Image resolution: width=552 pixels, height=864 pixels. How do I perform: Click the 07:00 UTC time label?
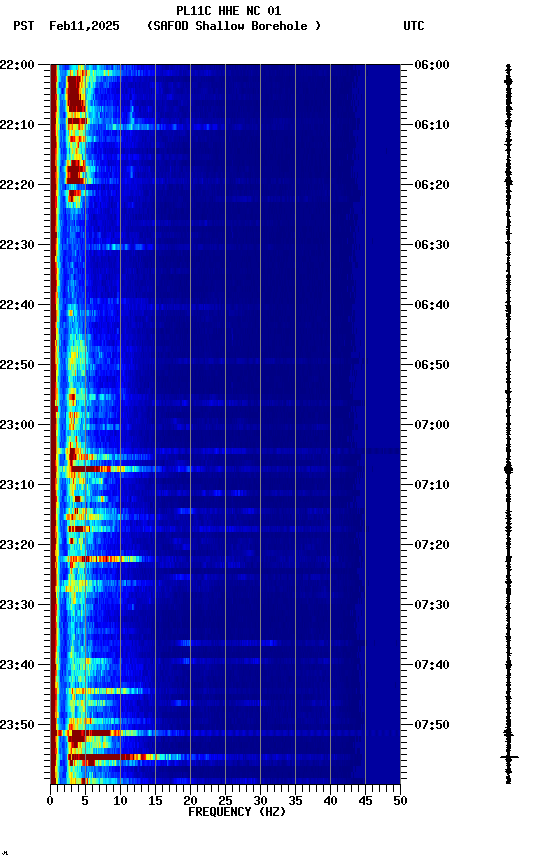(432, 425)
